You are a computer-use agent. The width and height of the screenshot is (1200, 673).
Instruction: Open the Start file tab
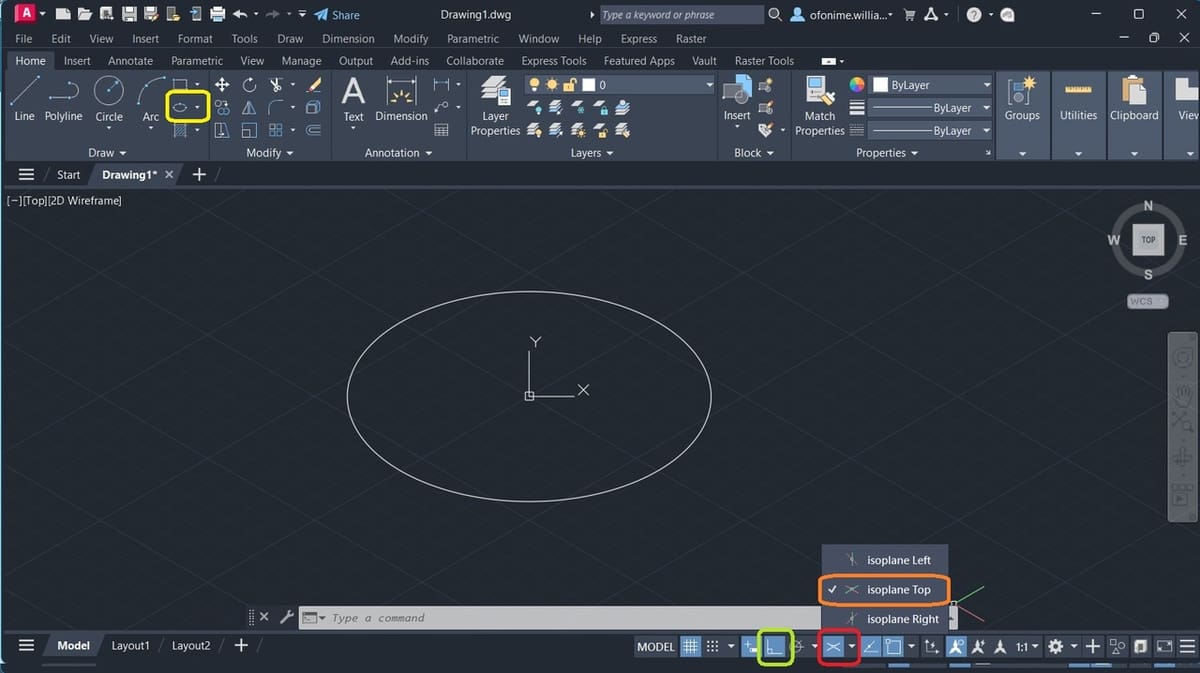(68, 174)
